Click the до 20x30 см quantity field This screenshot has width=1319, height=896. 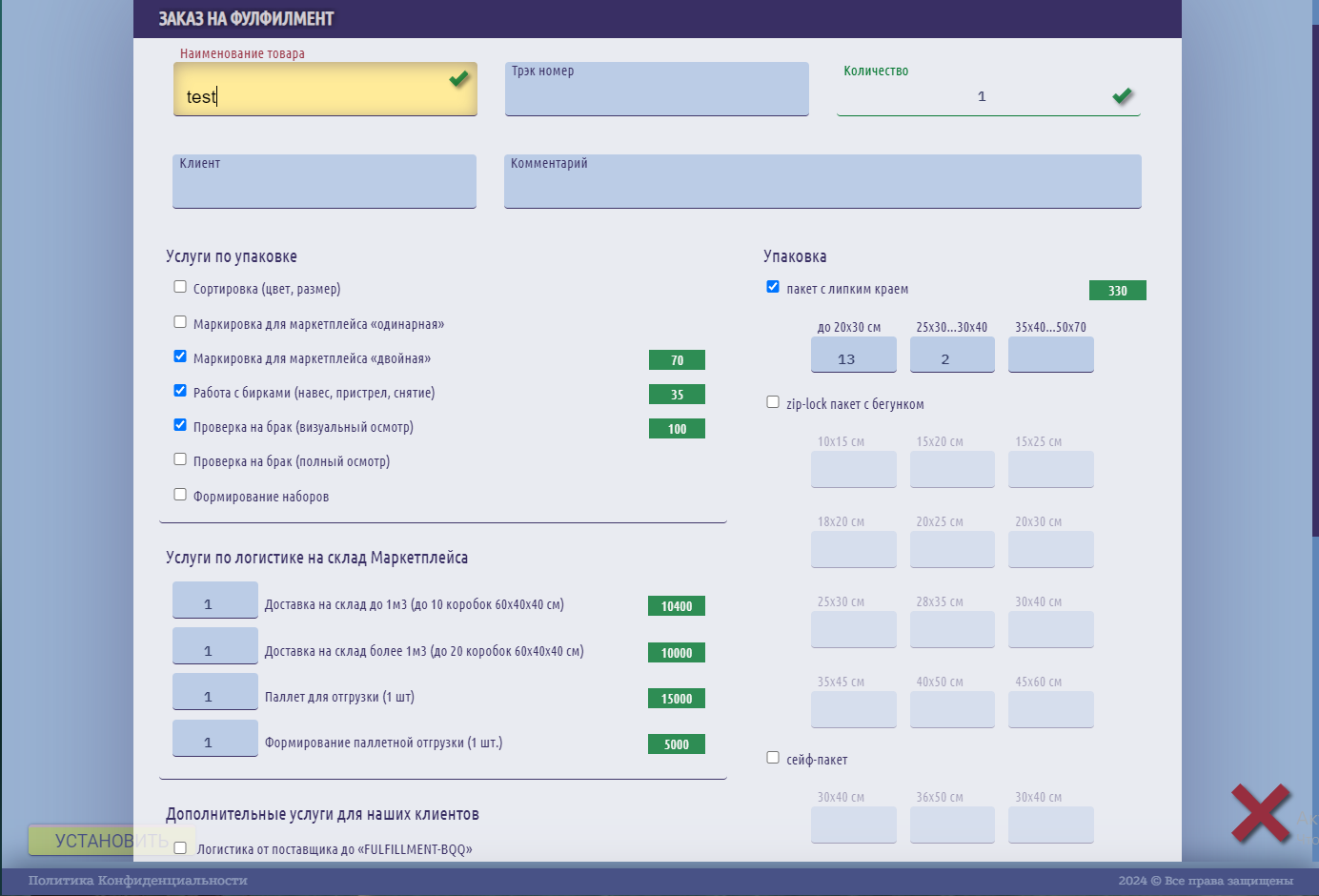pos(854,355)
